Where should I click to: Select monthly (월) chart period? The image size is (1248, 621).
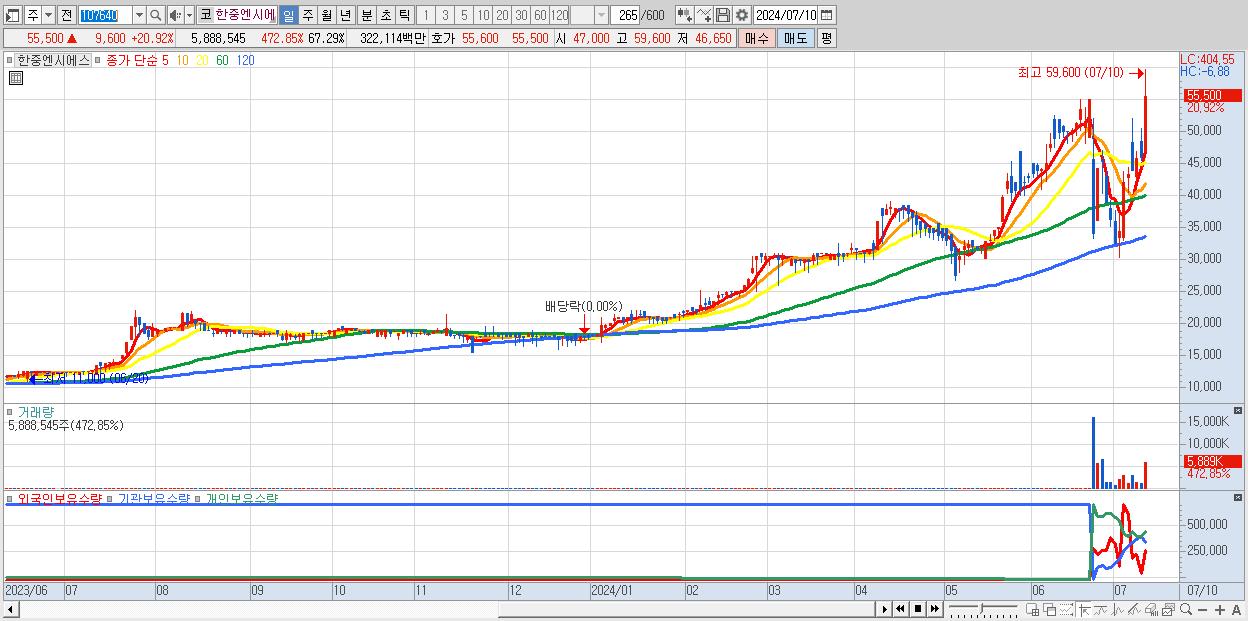pyautogui.click(x=326, y=15)
